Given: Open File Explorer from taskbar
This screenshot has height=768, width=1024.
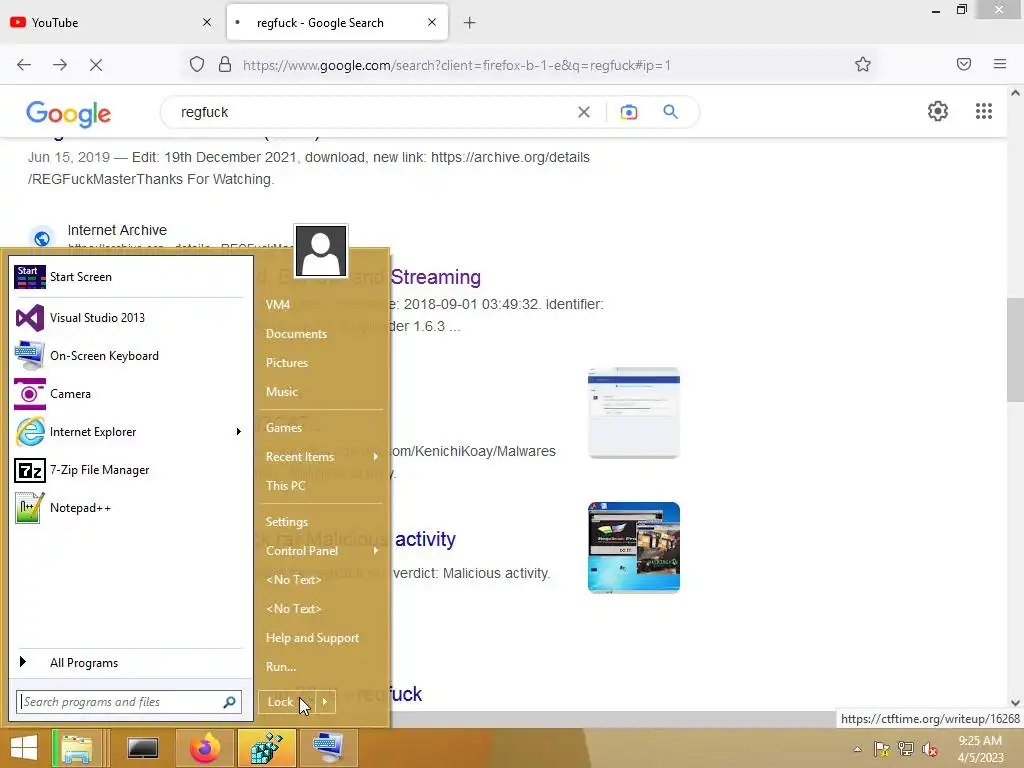Looking at the screenshot, I should (x=76, y=748).
